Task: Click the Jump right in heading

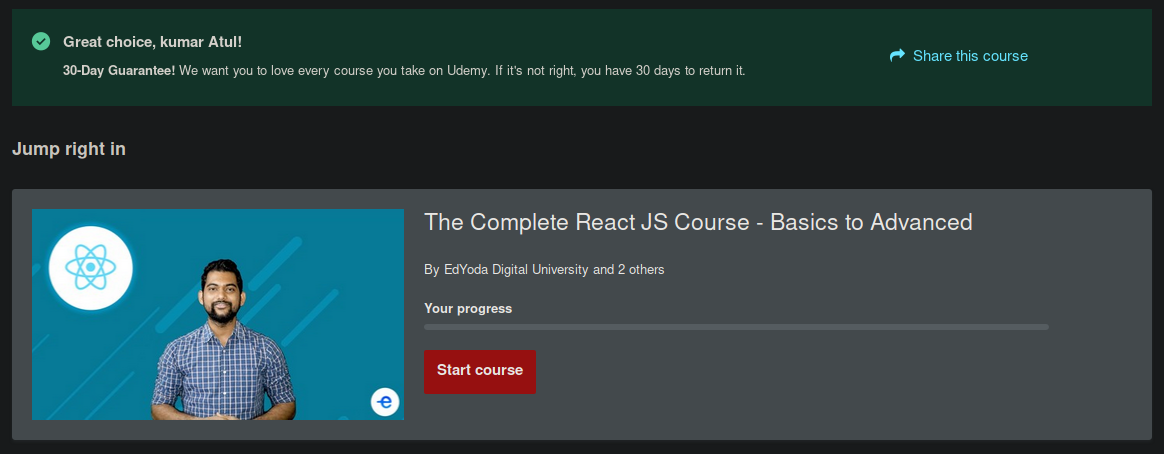Action: click(68, 149)
